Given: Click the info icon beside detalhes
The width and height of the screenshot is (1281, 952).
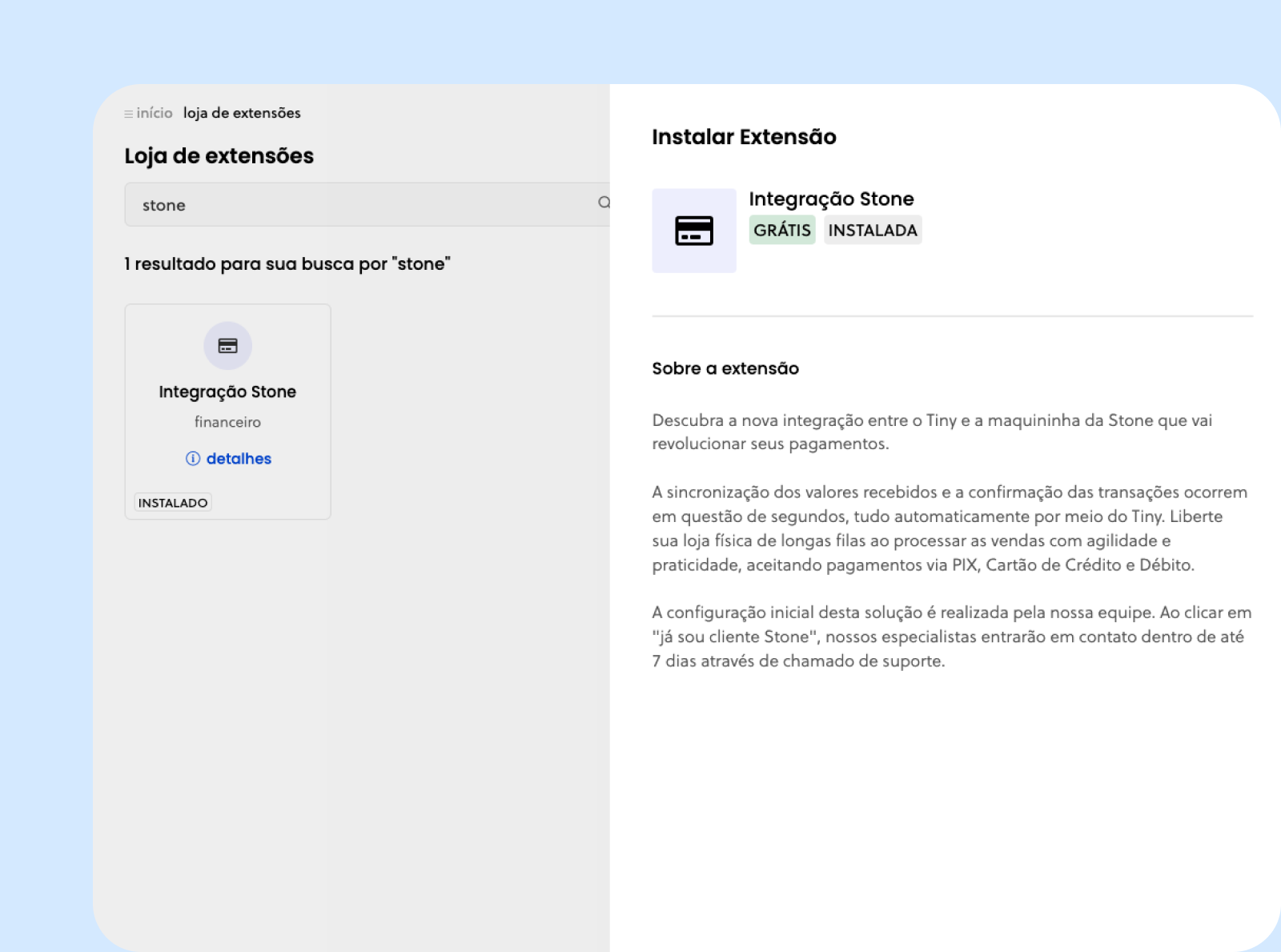Looking at the screenshot, I should click(x=193, y=459).
